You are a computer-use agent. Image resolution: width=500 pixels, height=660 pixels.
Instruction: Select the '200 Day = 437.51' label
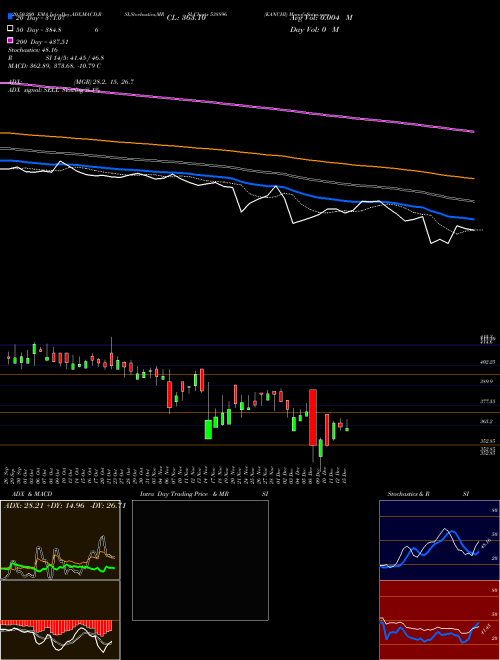point(42,42)
